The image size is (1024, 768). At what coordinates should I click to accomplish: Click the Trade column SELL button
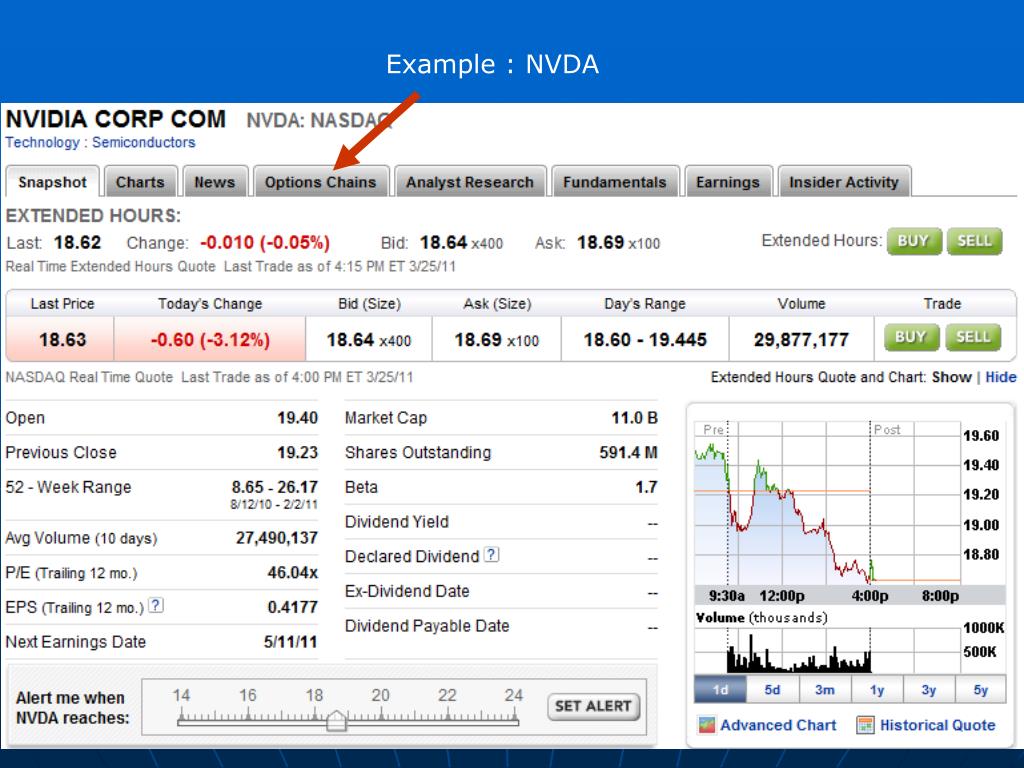click(x=973, y=337)
